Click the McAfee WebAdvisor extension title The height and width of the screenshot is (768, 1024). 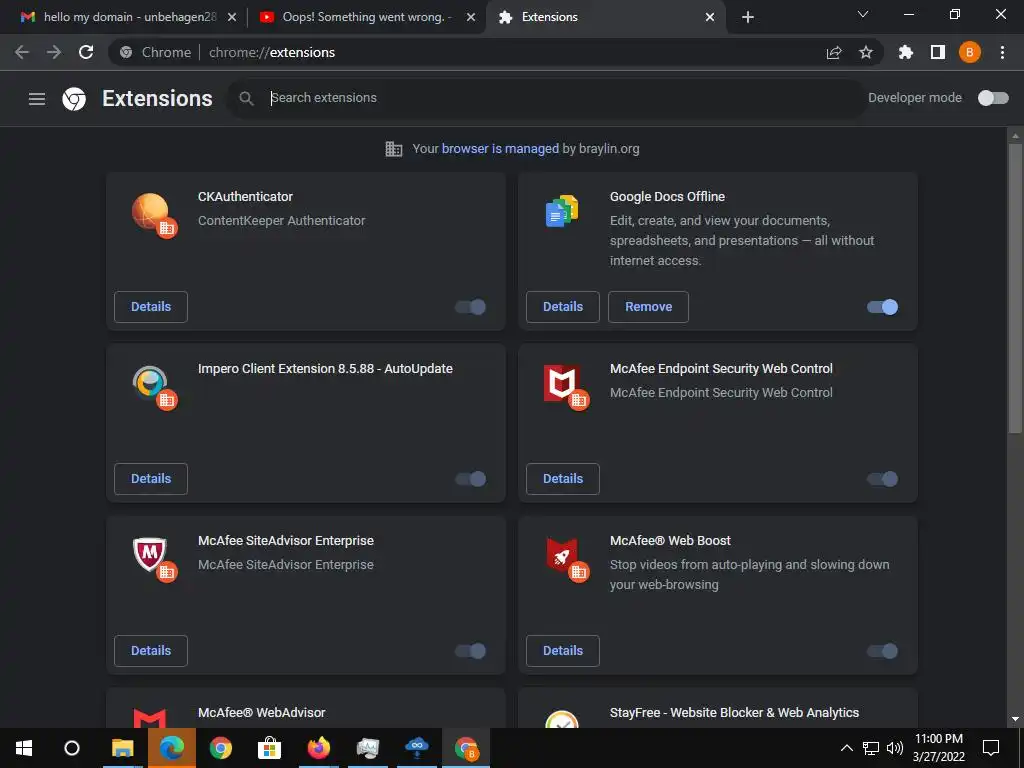(261, 713)
